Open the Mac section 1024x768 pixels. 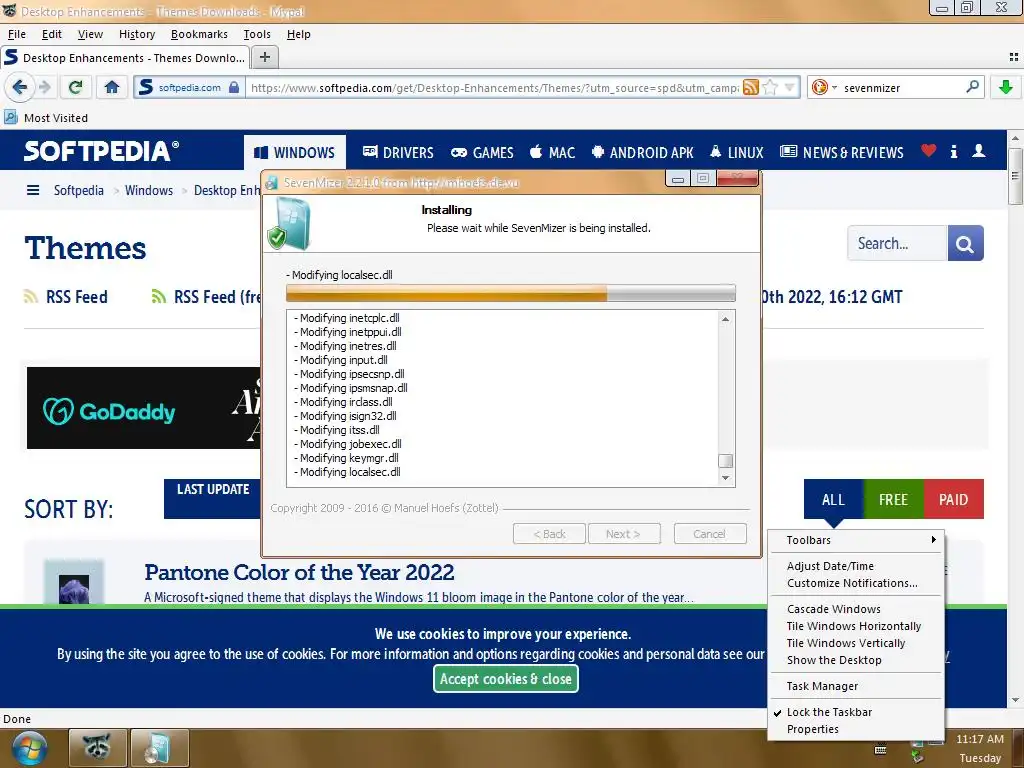pyautogui.click(x=552, y=152)
